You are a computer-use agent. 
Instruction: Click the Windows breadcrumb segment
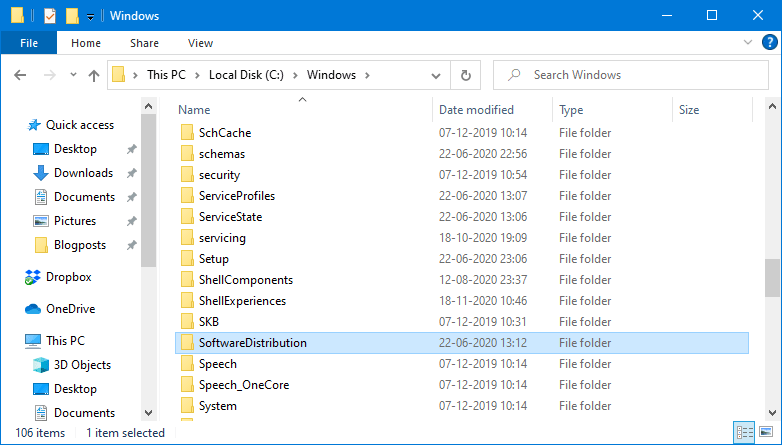tap(331, 75)
